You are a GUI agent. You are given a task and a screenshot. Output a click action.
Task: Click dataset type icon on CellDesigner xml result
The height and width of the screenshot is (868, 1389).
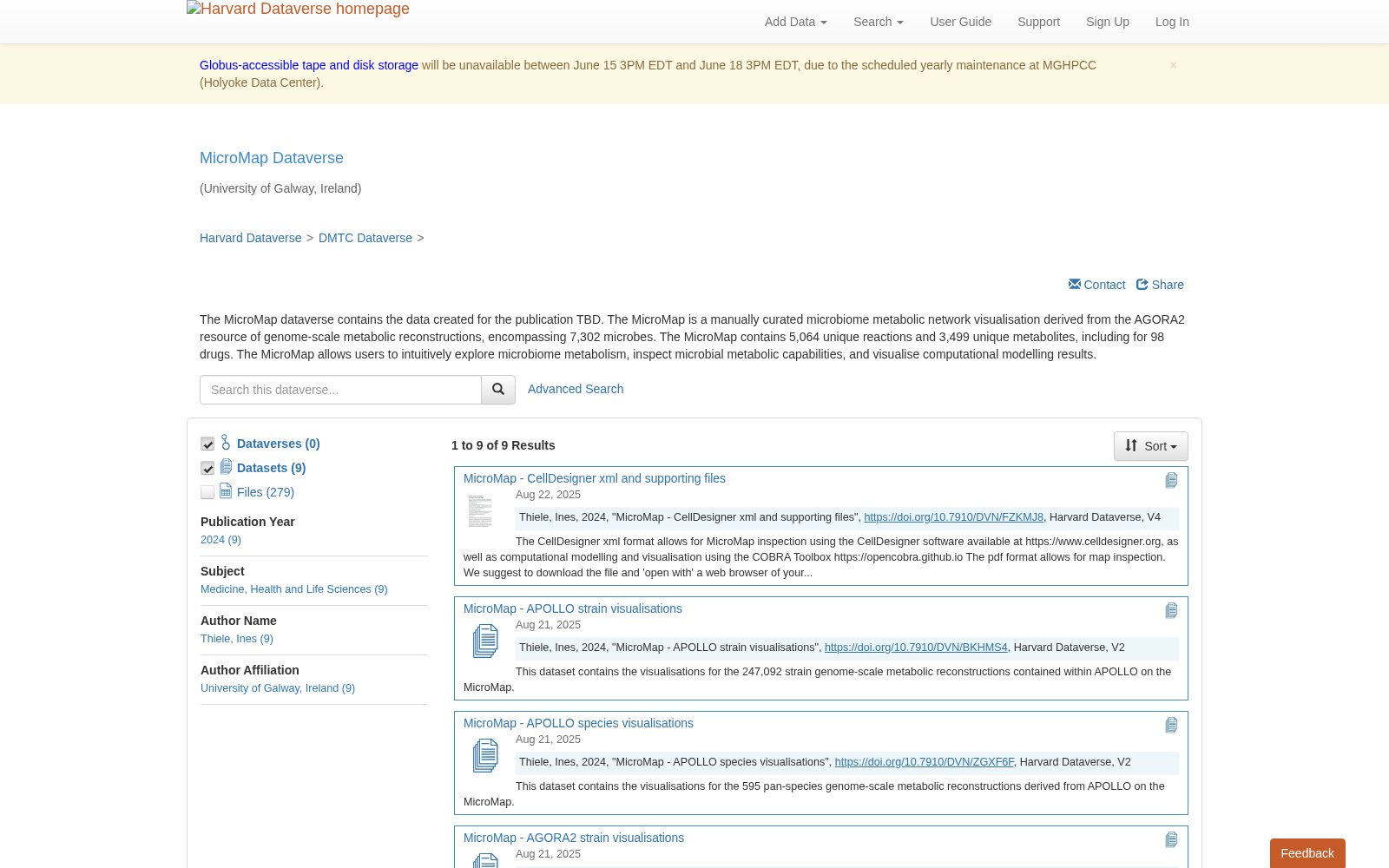coord(1171,480)
